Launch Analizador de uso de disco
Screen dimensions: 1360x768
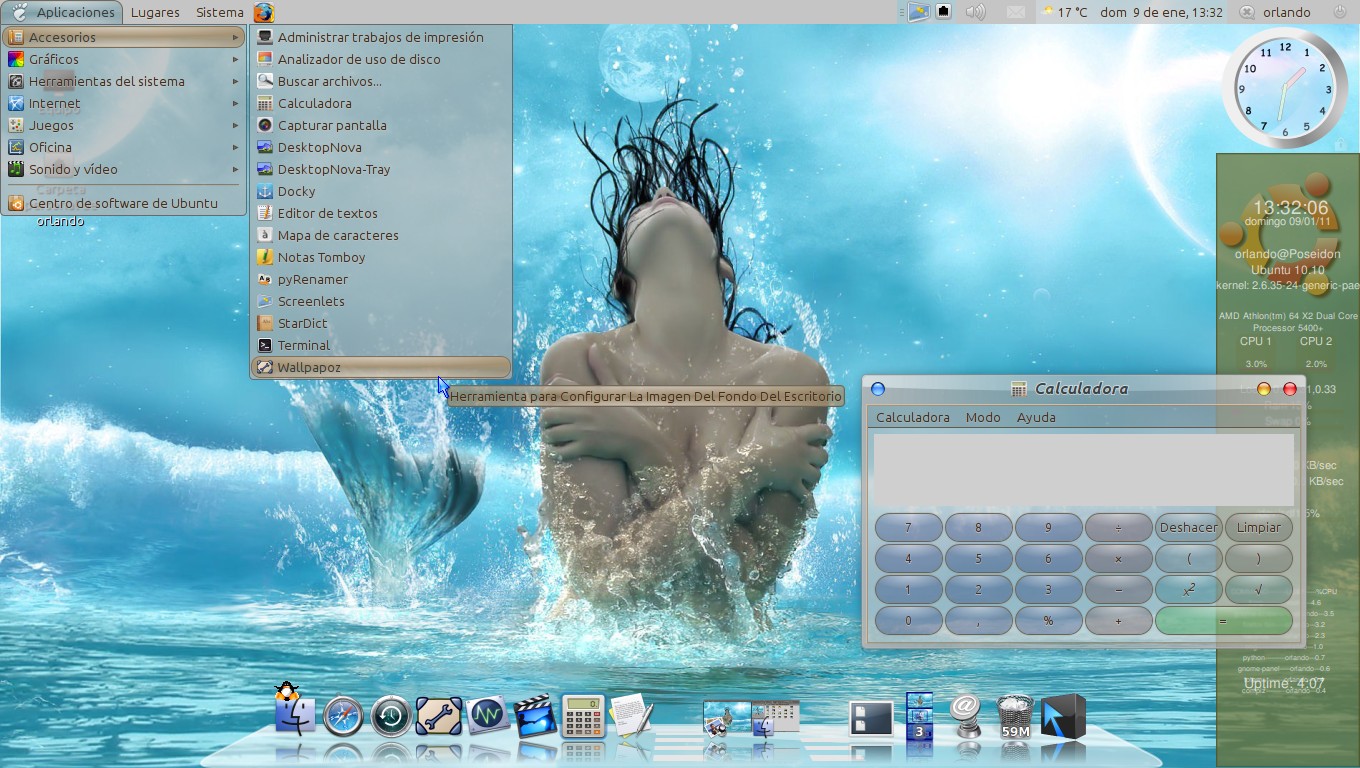pyautogui.click(x=381, y=59)
